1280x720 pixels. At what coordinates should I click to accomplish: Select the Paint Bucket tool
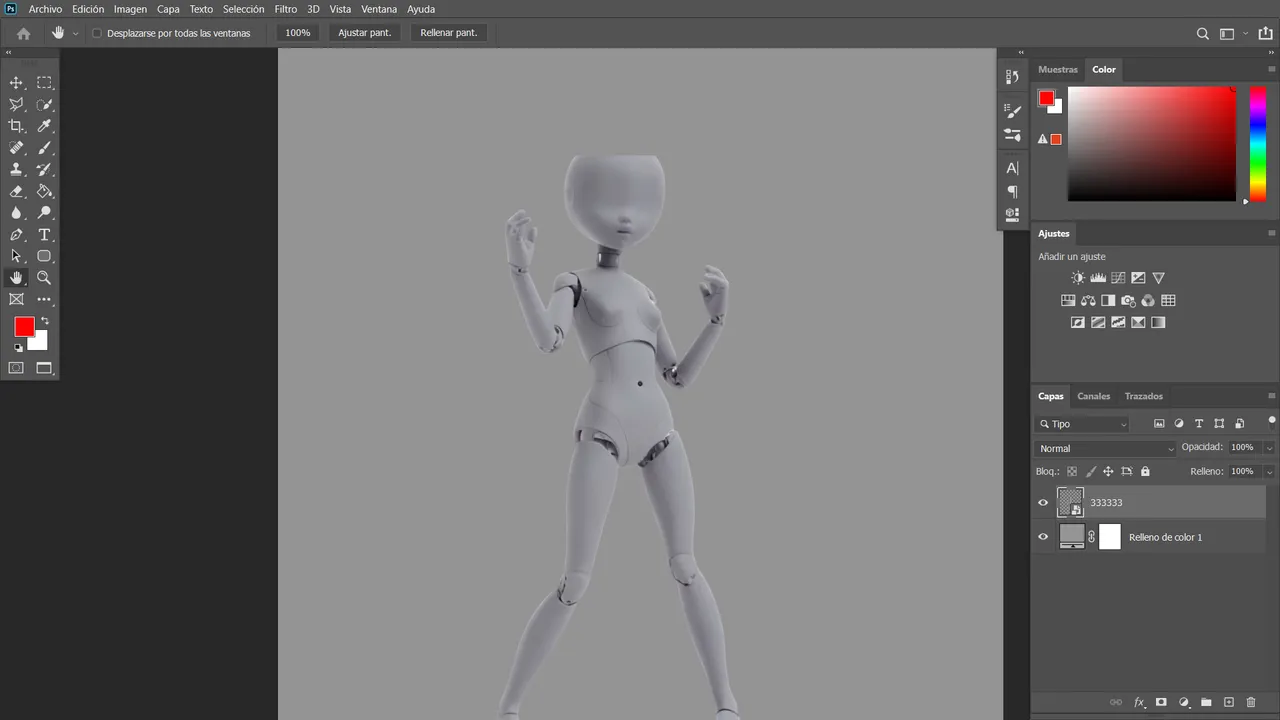point(44,191)
